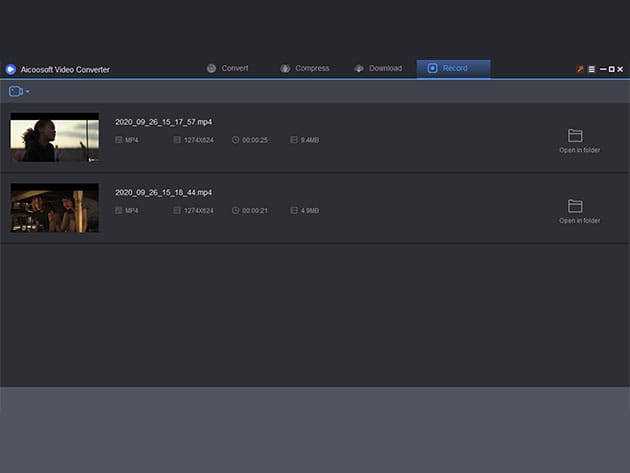
Task: Select the second recording's video thumbnail
Action: 54,208
